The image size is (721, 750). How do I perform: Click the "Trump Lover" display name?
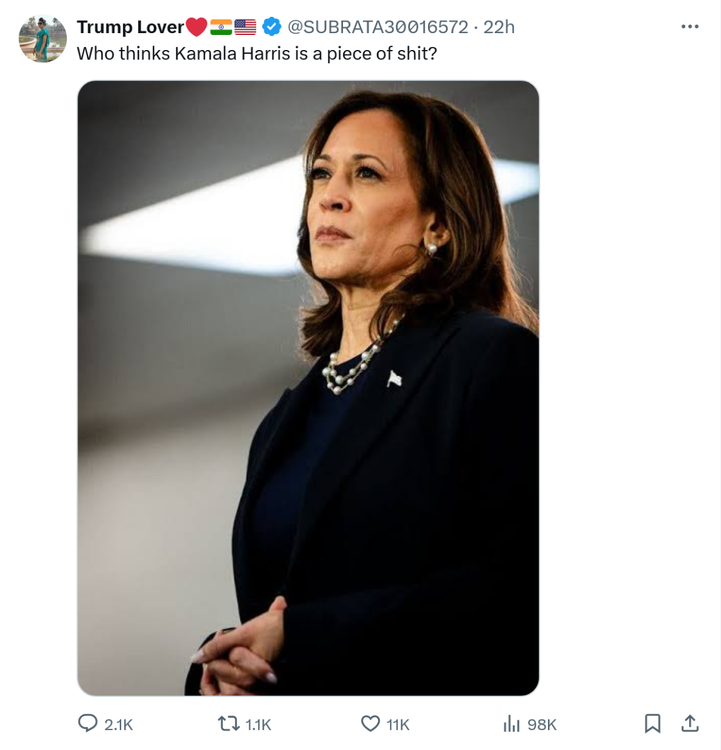[x=130, y=27]
